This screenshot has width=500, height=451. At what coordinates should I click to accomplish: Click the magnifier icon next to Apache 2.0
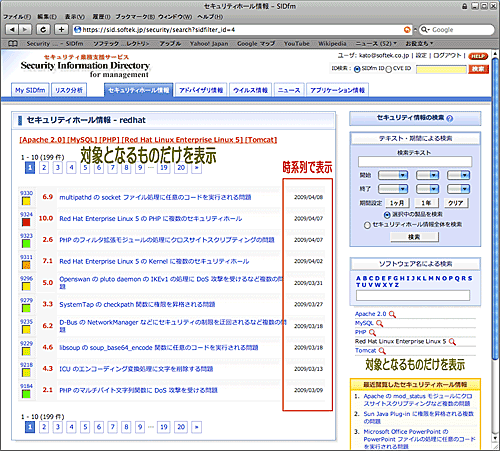click(x=392, y=314)
